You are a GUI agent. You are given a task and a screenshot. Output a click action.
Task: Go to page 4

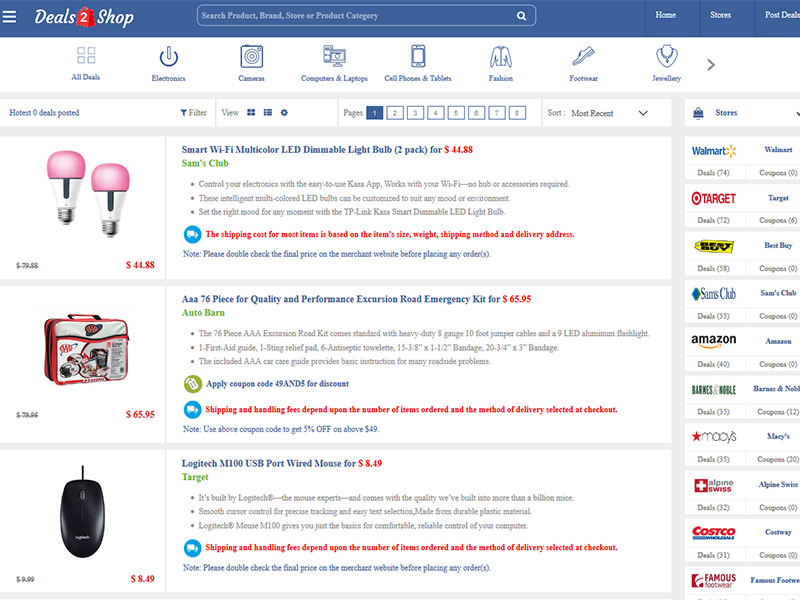pyautogui.click(x=436, y=113)
